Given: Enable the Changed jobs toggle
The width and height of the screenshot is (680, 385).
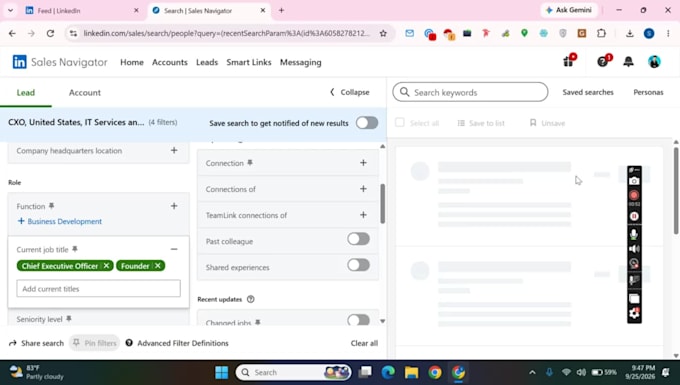Looking at the screenshot, I should pyautogui.click(x=358, y=320).
